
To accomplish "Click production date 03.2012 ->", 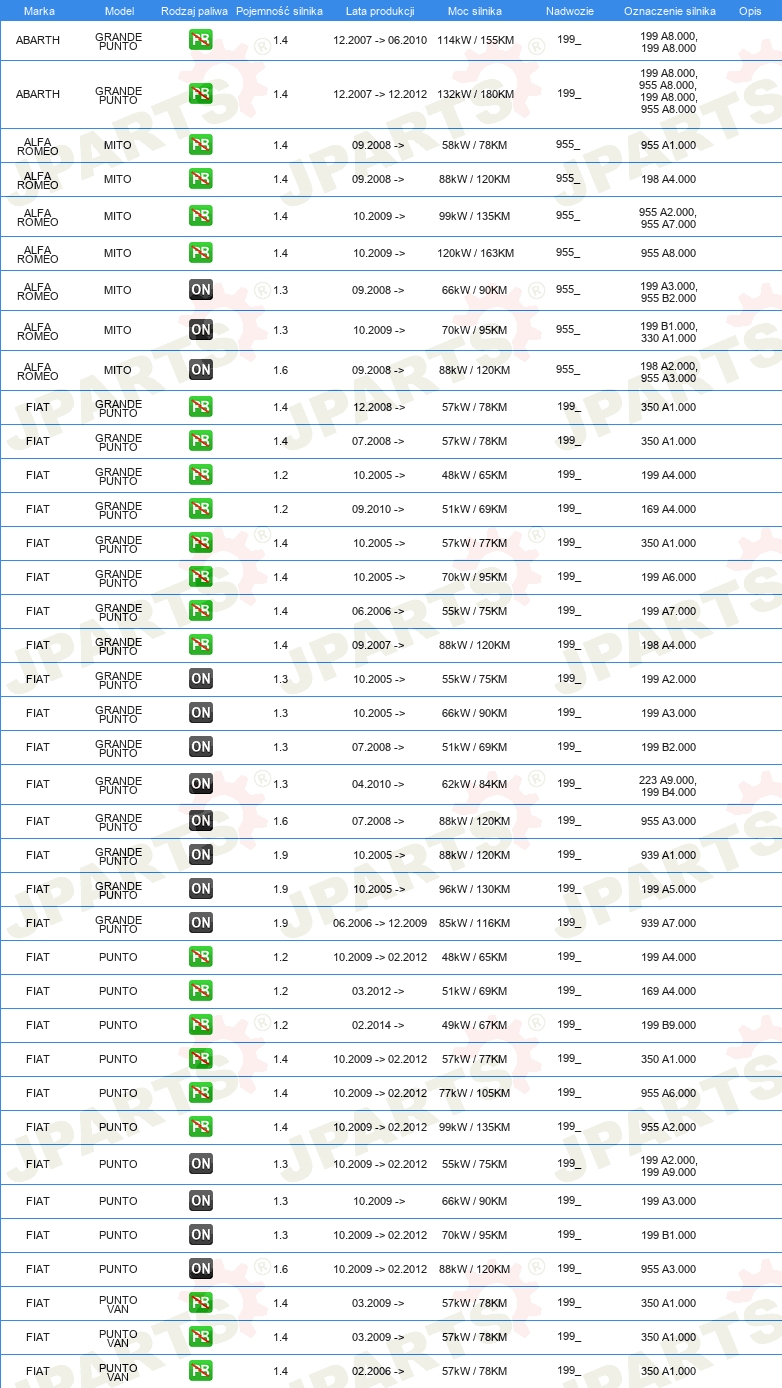I will (379, 991).
